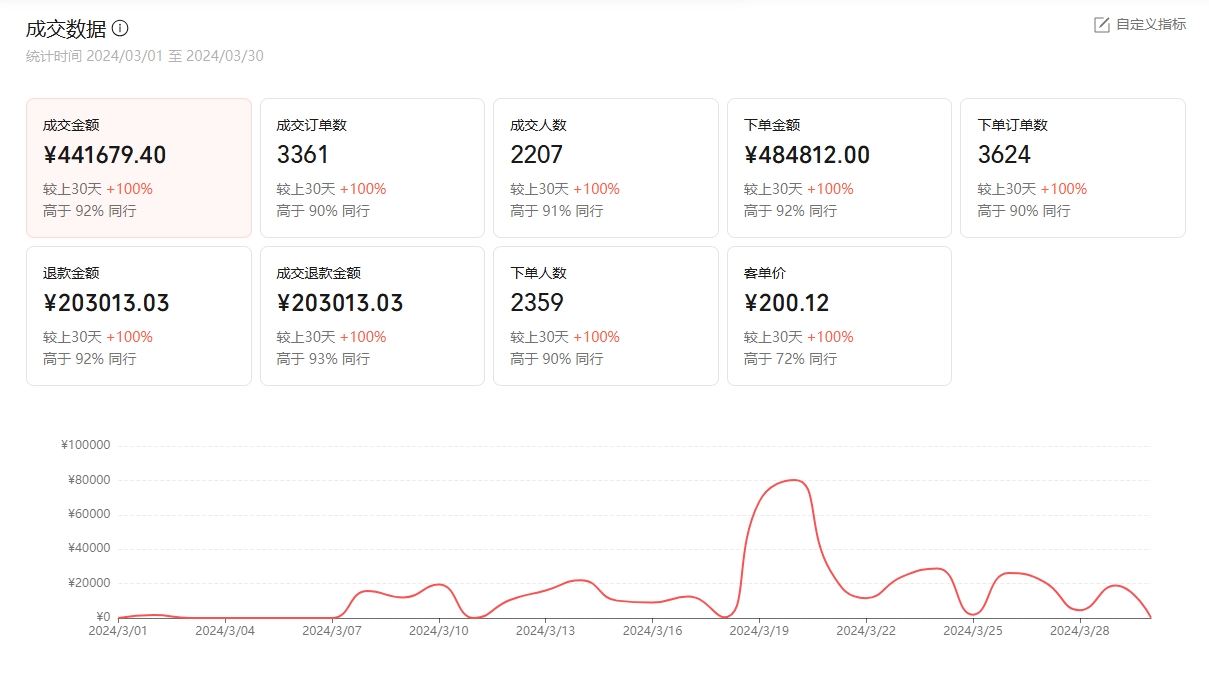
Task: Click the 2024/3/28 x-axis date label
Action: 1080,631
